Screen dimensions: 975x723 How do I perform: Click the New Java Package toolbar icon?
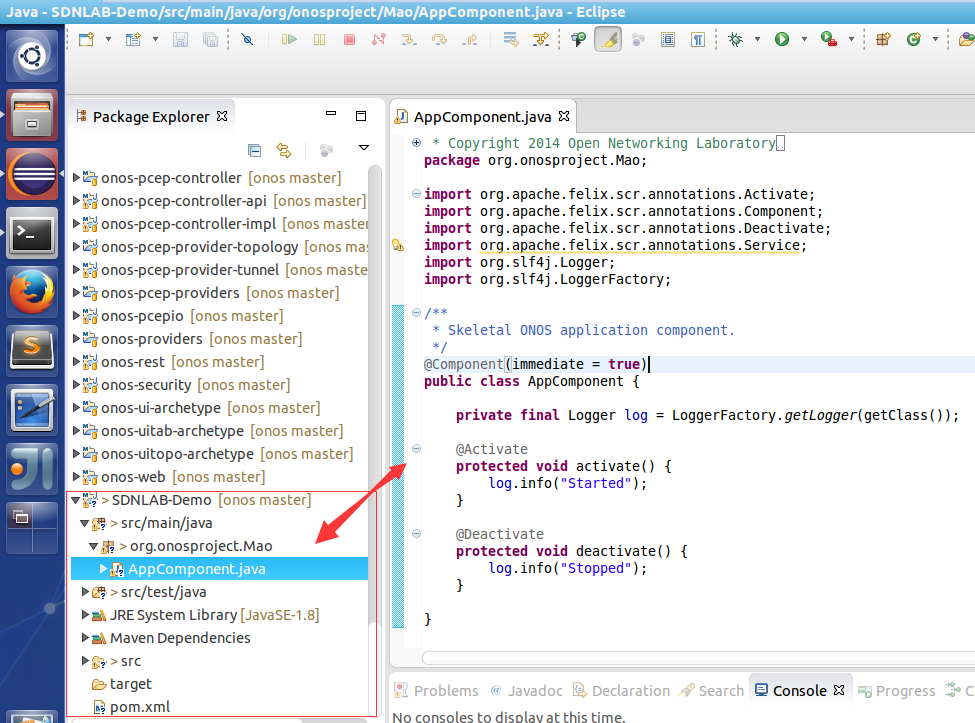click(883, 40)
